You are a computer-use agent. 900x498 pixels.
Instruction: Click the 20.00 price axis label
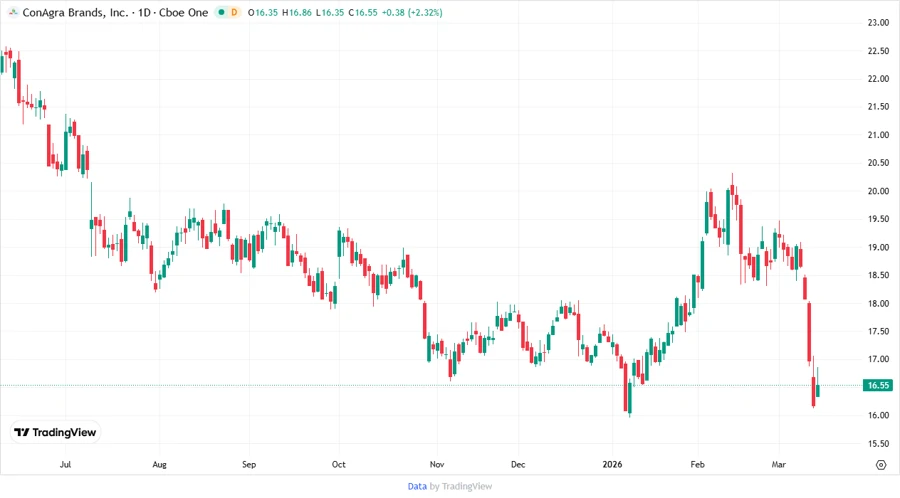pos(878,191)
